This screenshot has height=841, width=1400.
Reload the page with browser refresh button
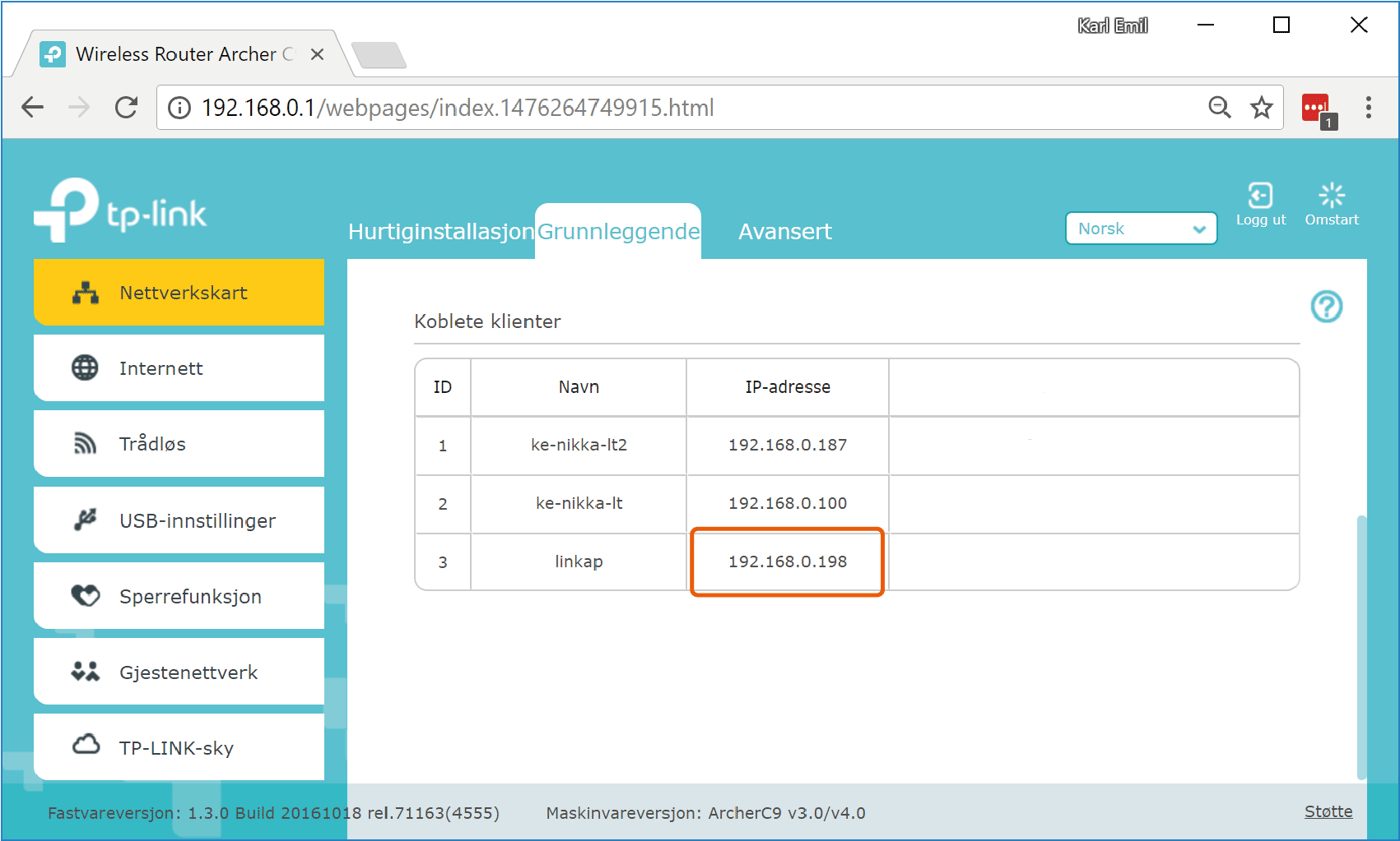coord(126,107)
